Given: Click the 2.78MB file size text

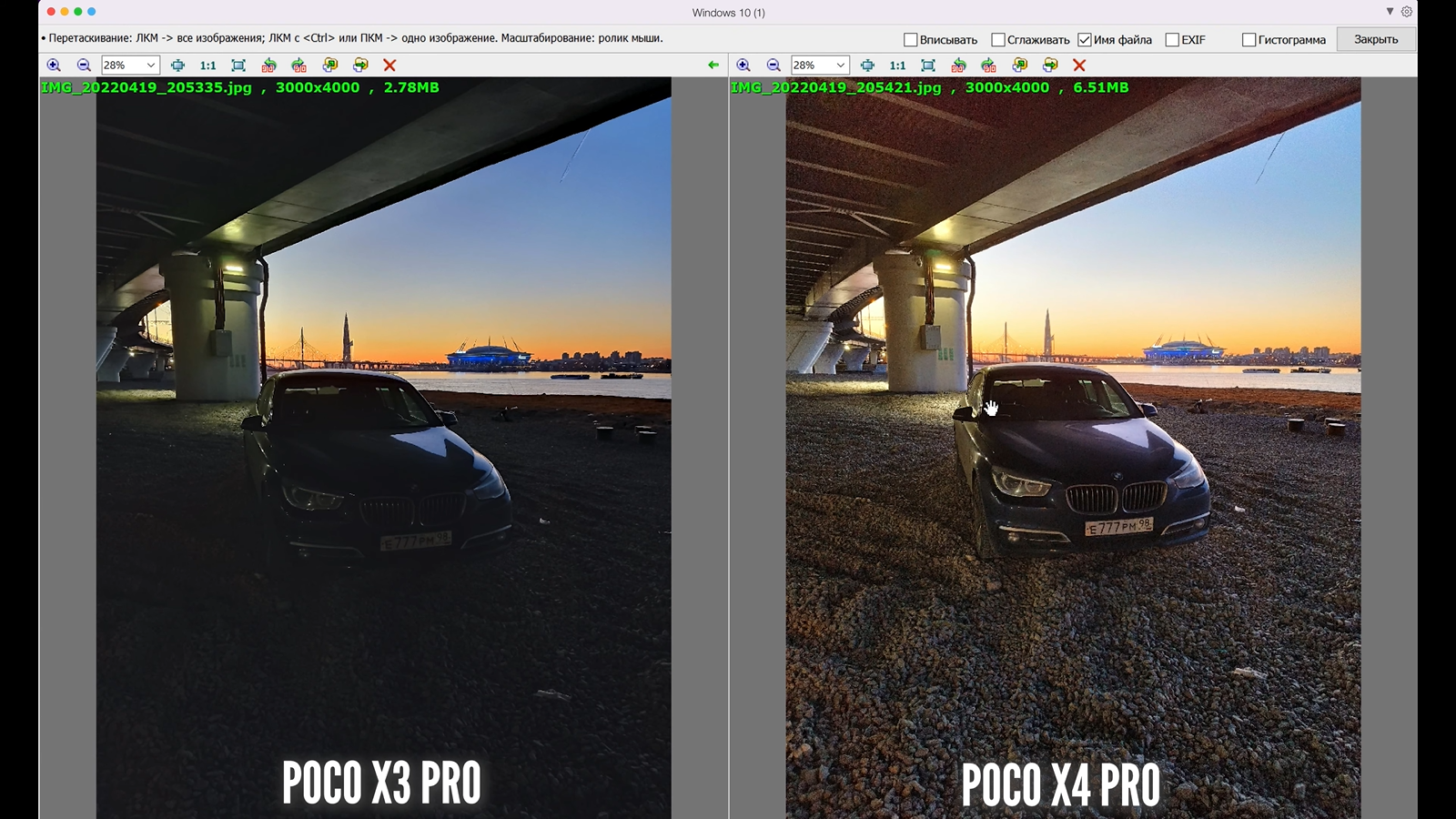Looking at the screenshot, I should point(411,87).
